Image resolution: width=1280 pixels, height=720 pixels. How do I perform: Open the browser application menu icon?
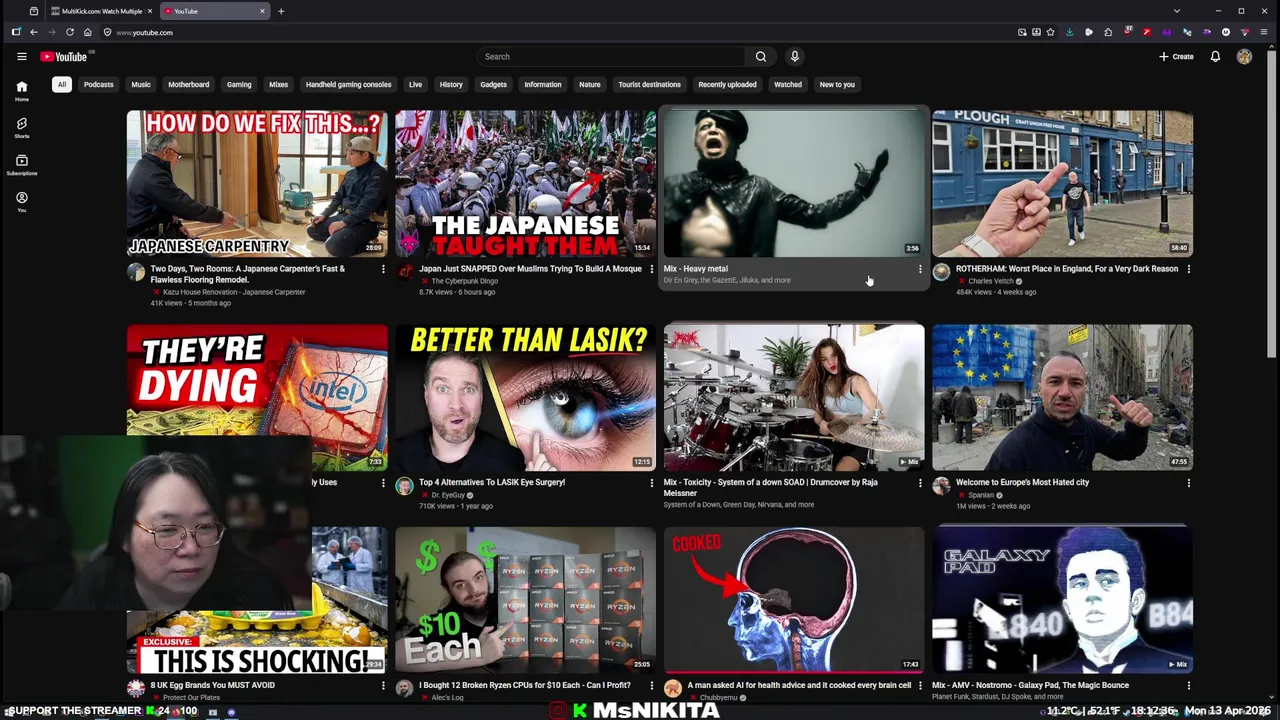pyautogui.click(x=1264, y=32)
